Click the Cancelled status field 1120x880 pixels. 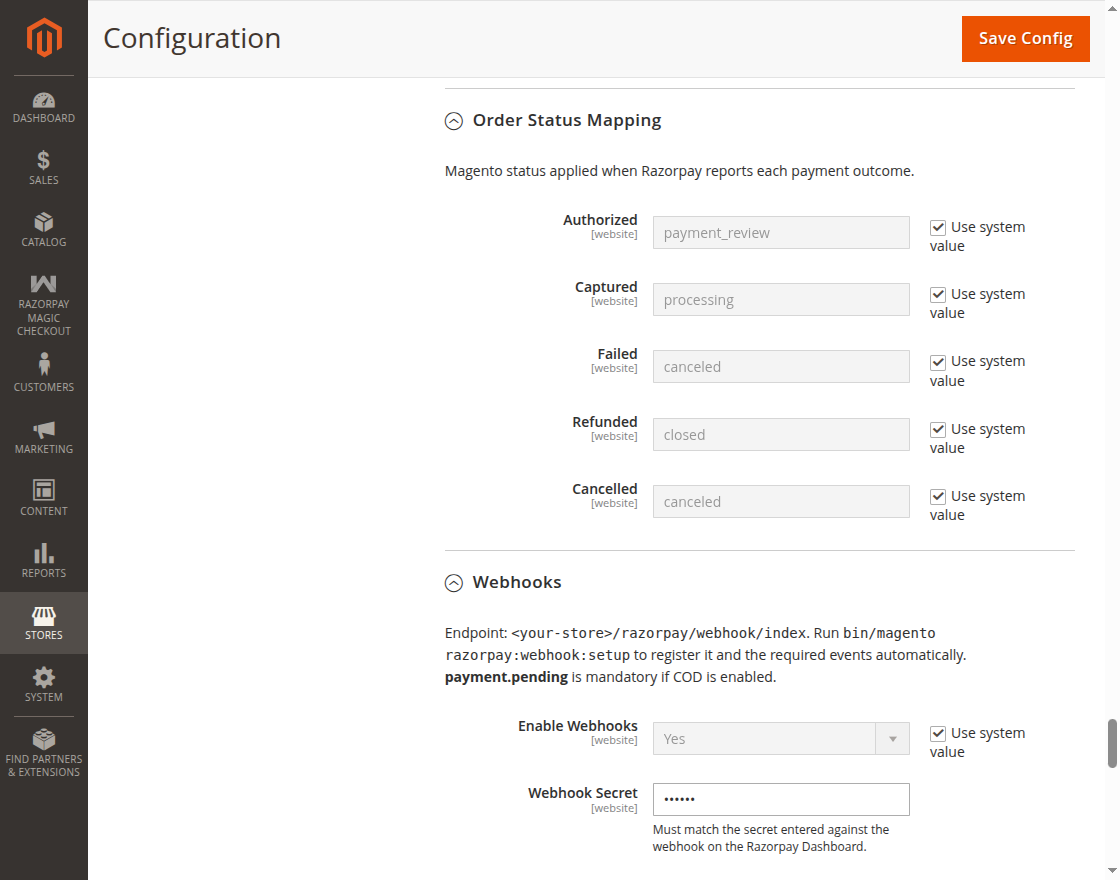tap(781, 501)
